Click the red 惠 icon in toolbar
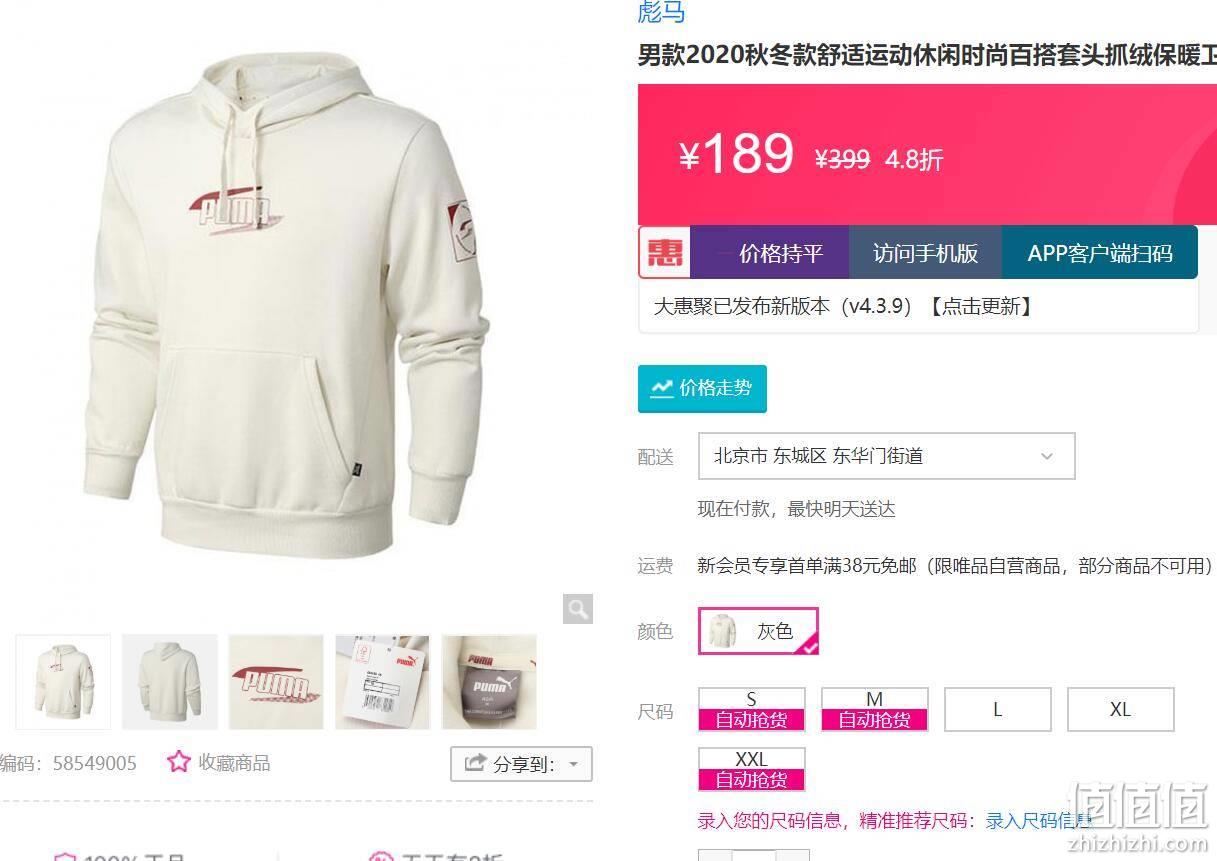1217x861 pixels. pyautogui.click(x=664, y=252)
